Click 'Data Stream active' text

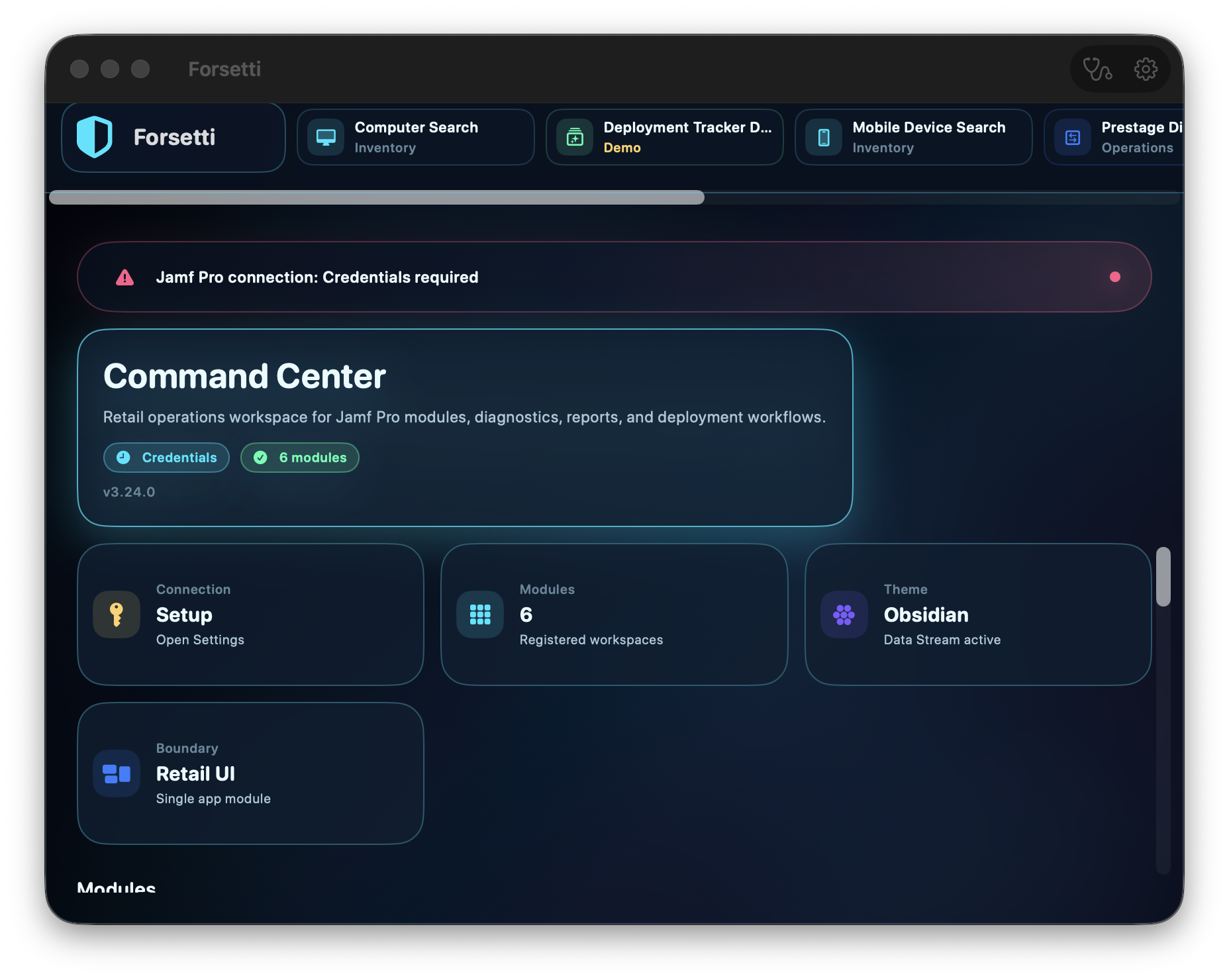(942, 640)
